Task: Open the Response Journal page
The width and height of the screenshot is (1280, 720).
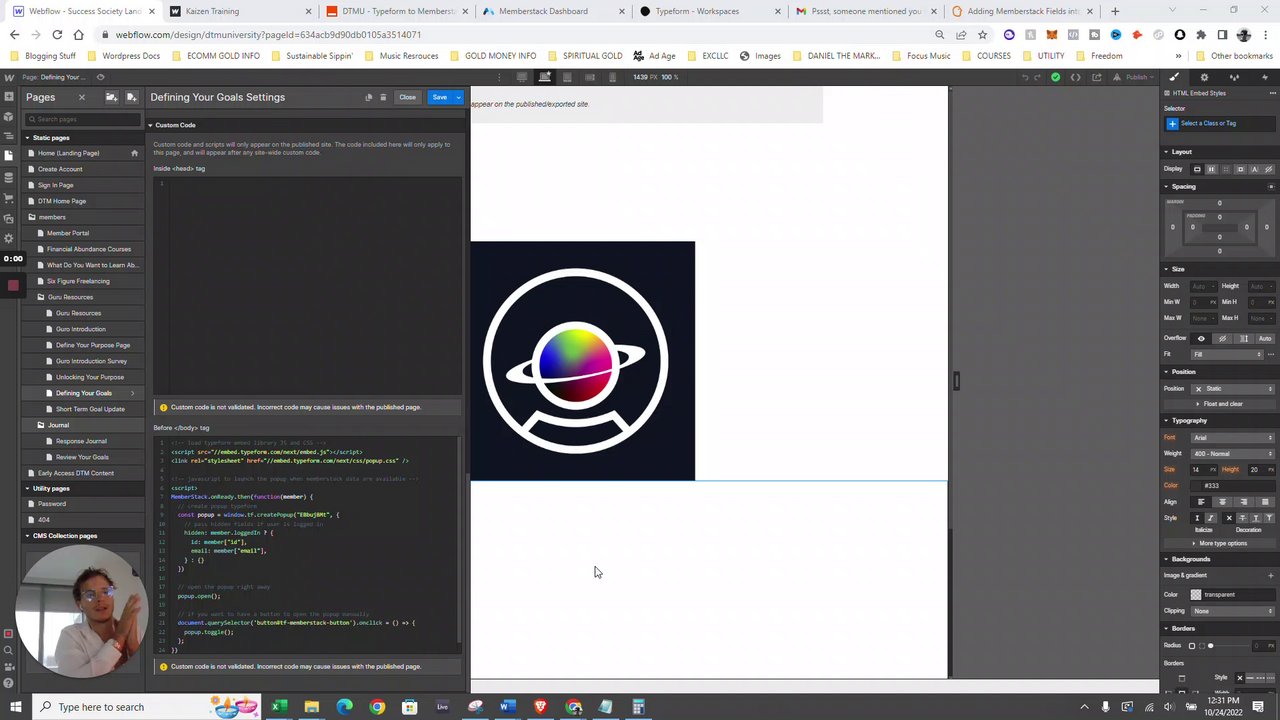Action: 81,441
